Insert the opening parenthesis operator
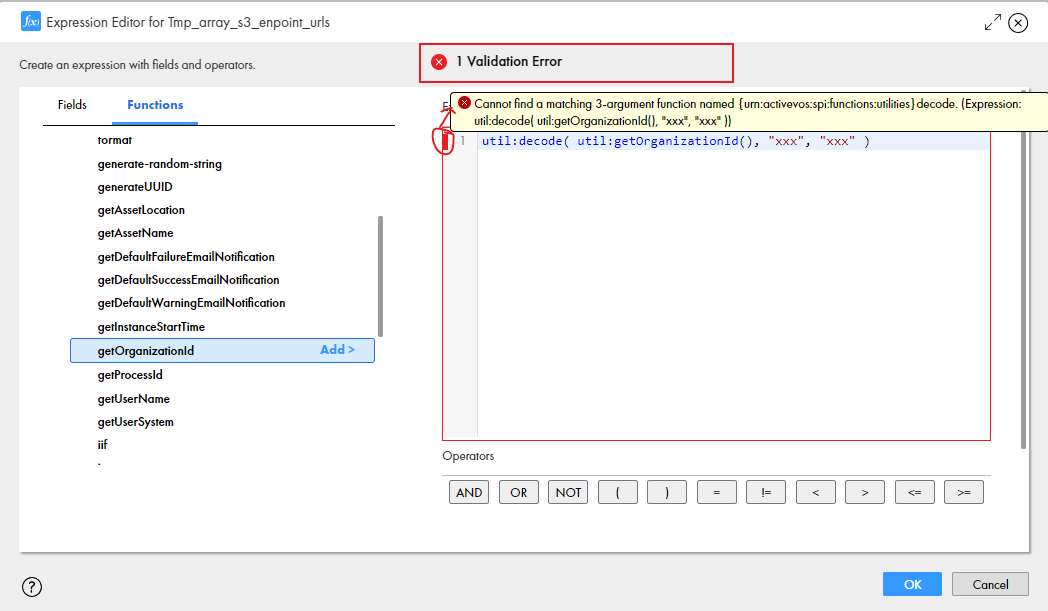 pyautogui.click(x=618, y=493)
